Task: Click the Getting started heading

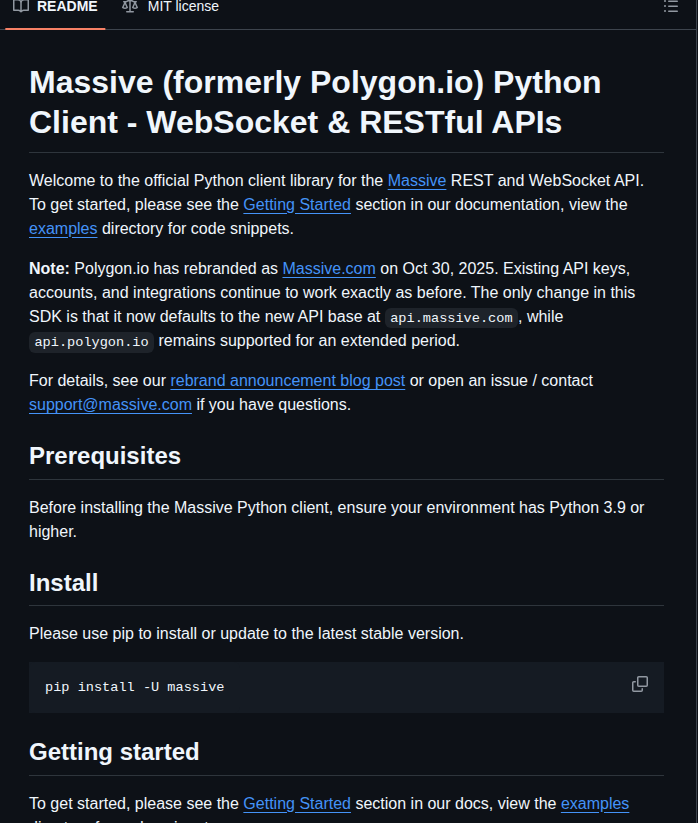Action: (x=114, y=752)
